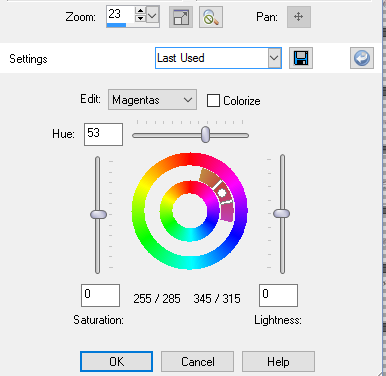Click the zoom to 100% magnifier icon
The height and width of the screenshot is (376, 386).
point(211,17)
